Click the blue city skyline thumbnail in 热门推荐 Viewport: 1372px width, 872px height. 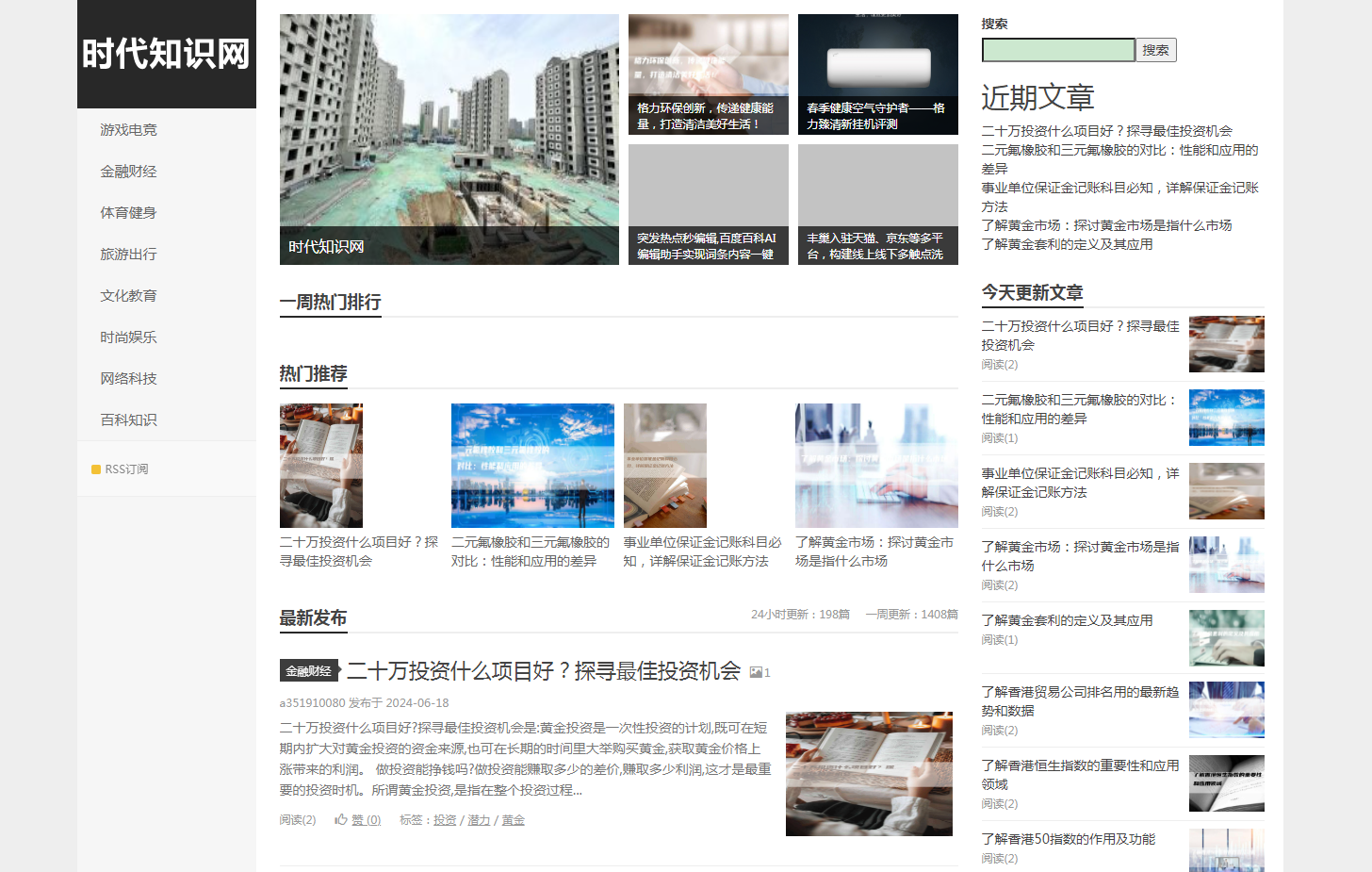click(532, 466)
